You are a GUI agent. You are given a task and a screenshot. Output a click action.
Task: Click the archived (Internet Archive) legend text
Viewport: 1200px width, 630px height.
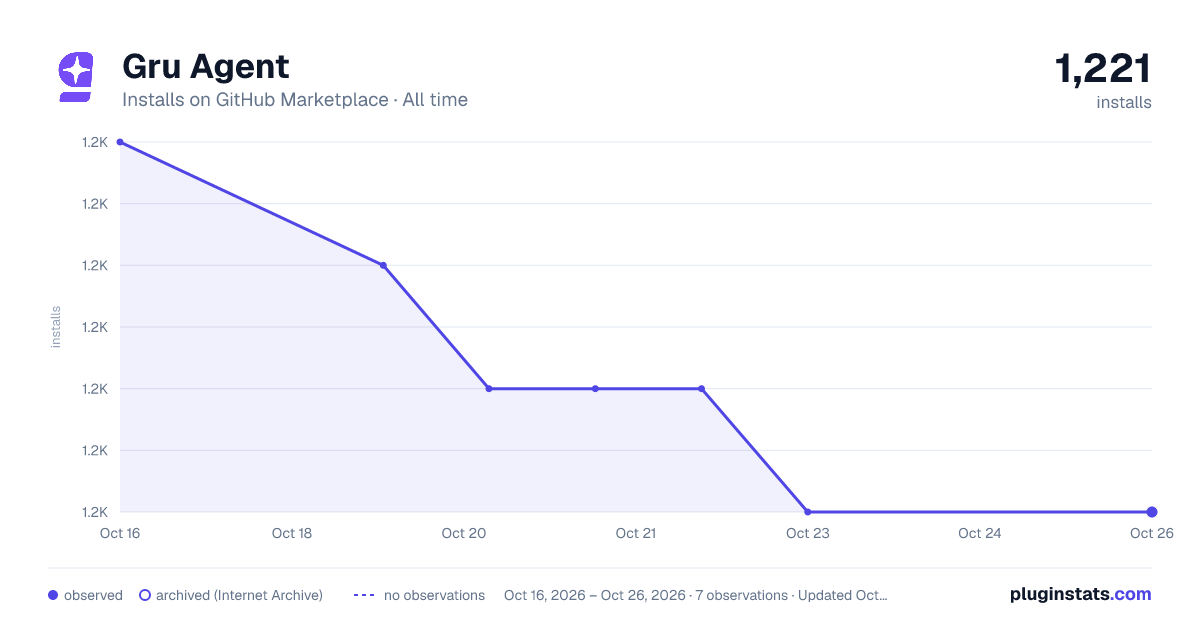[239, 595]
